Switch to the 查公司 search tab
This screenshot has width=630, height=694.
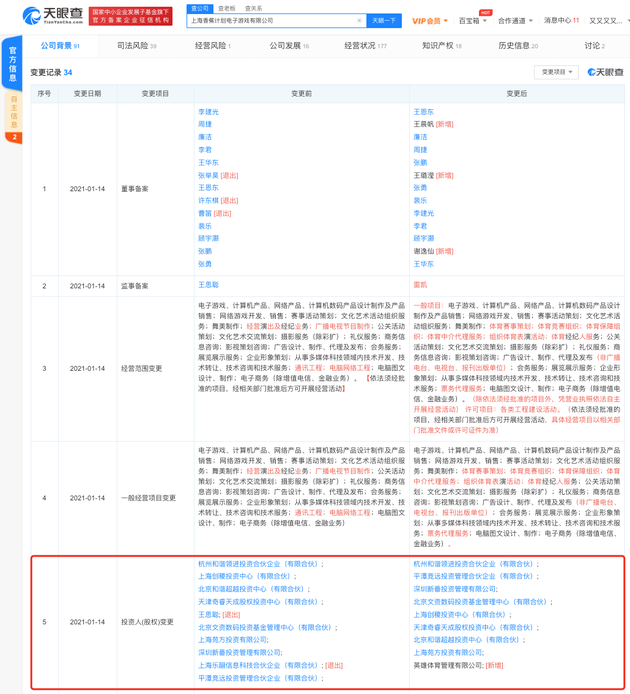pyautogui.click(x=200, y=8)
